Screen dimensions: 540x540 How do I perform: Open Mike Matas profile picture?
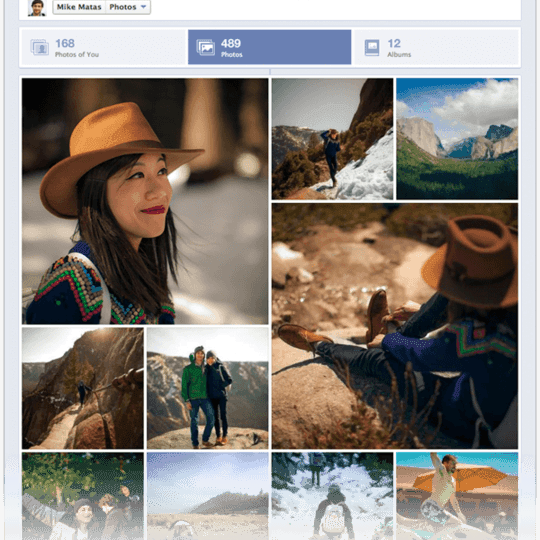click(37, 8)
